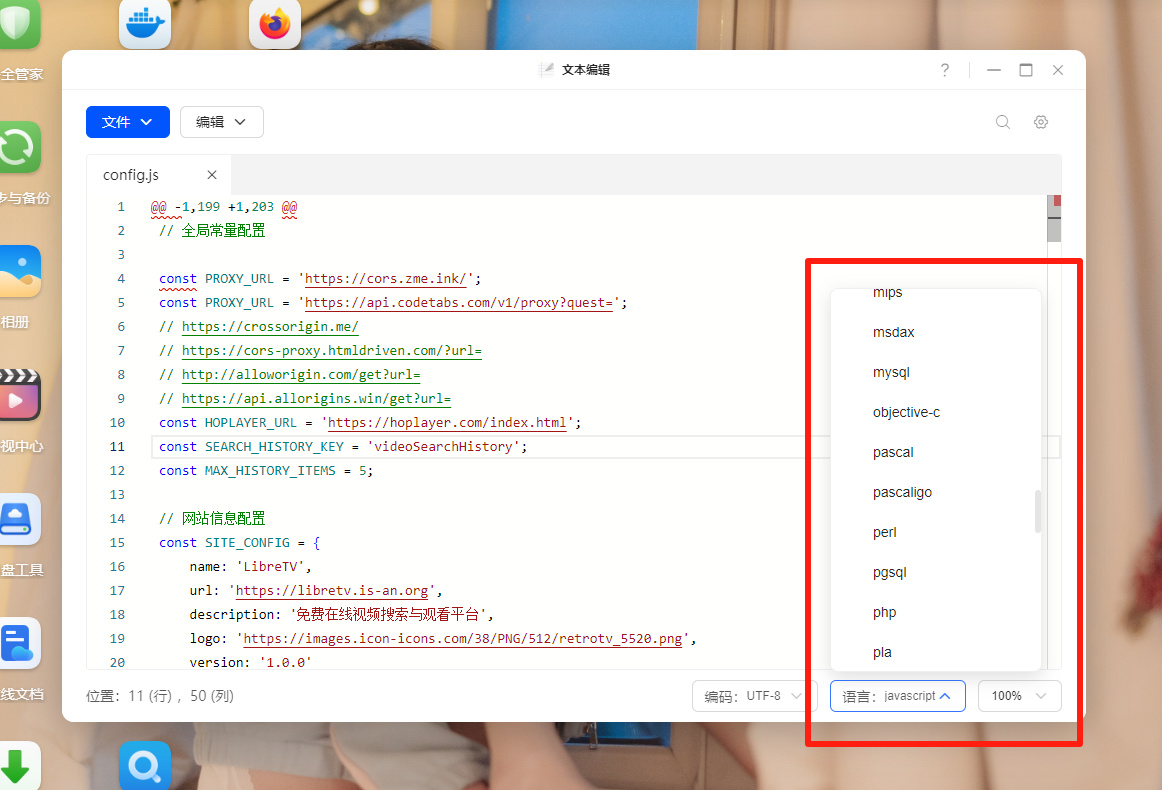Choose pla in the language list

(x=882, y=653)
